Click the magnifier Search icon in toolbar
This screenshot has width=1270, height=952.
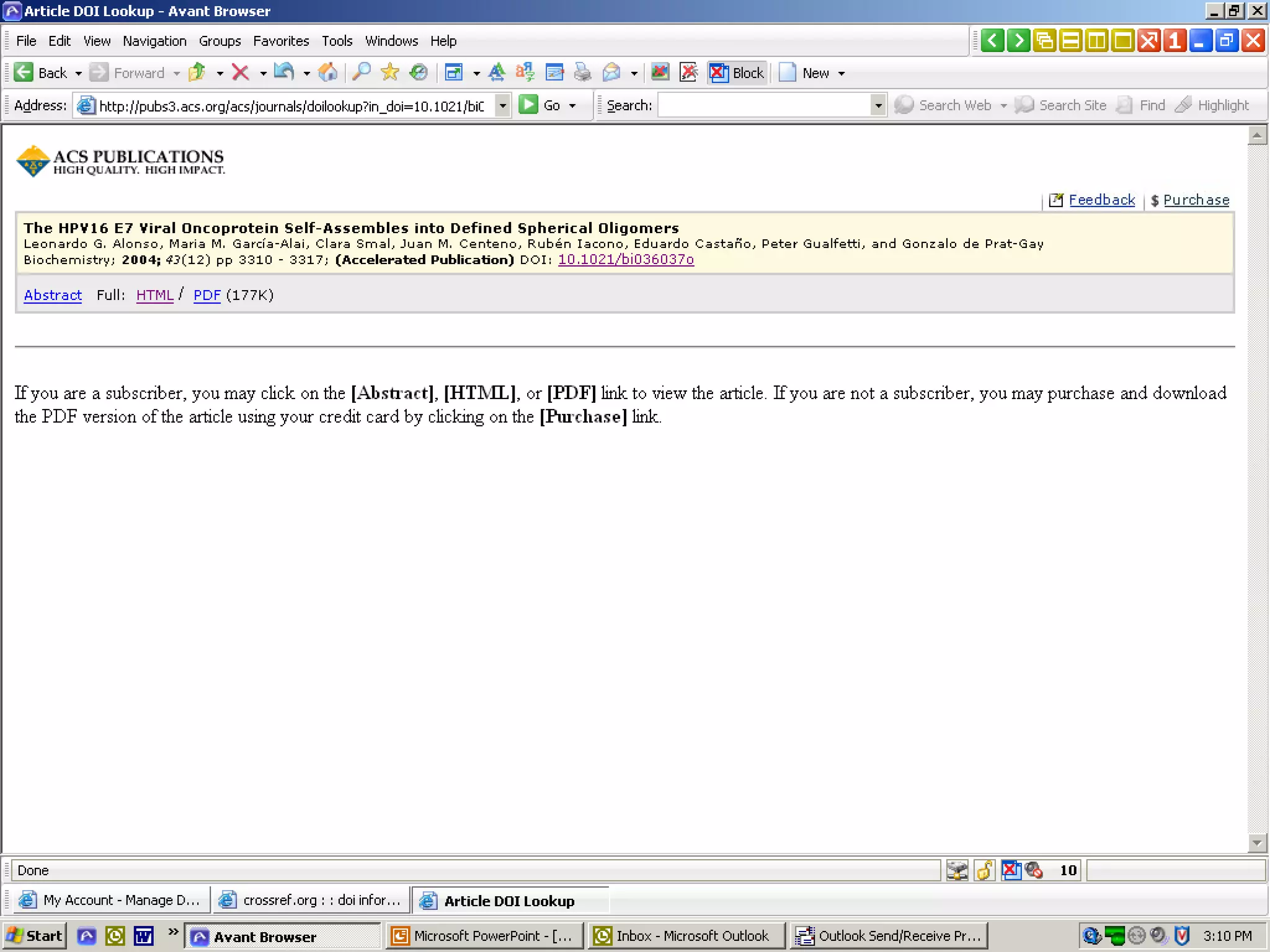point(362,73)
